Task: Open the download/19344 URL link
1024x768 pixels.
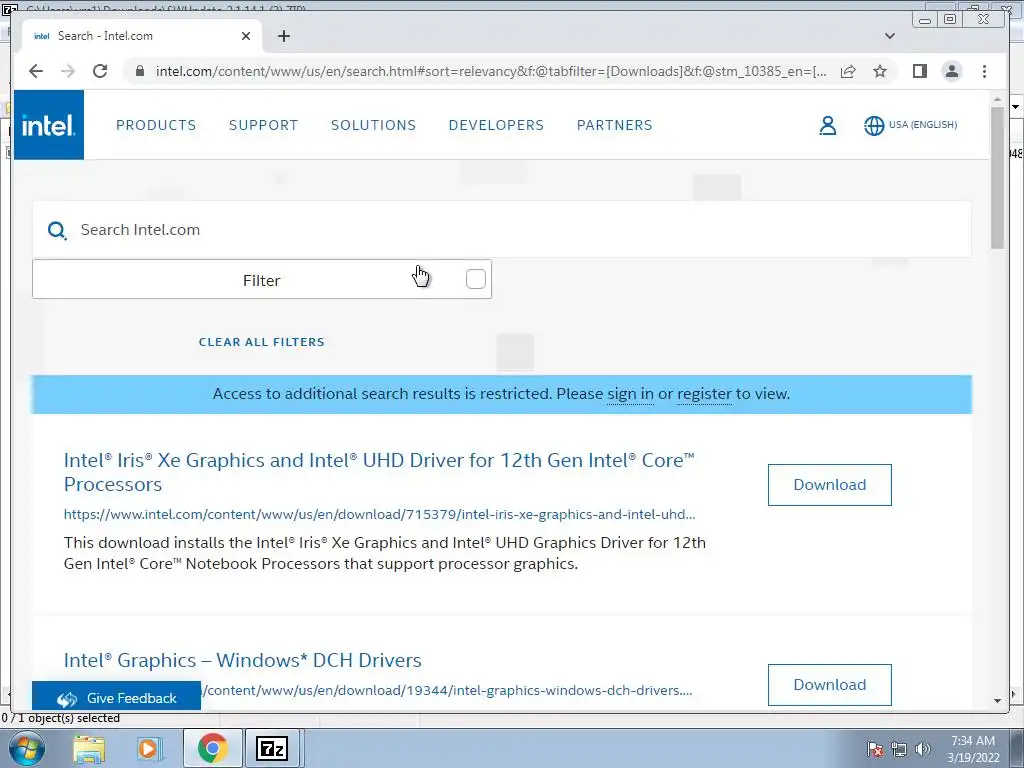Action: click(x=447, y=690)
